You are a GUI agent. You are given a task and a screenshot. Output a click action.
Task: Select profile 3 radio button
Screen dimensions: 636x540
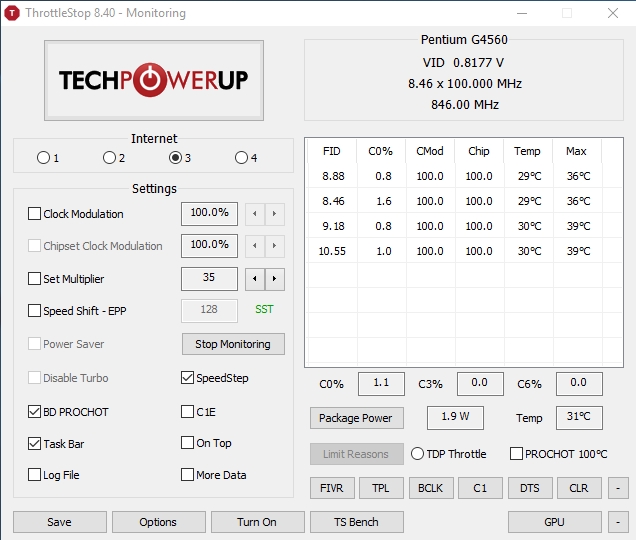pyautogui.click(x=175, y=157)
